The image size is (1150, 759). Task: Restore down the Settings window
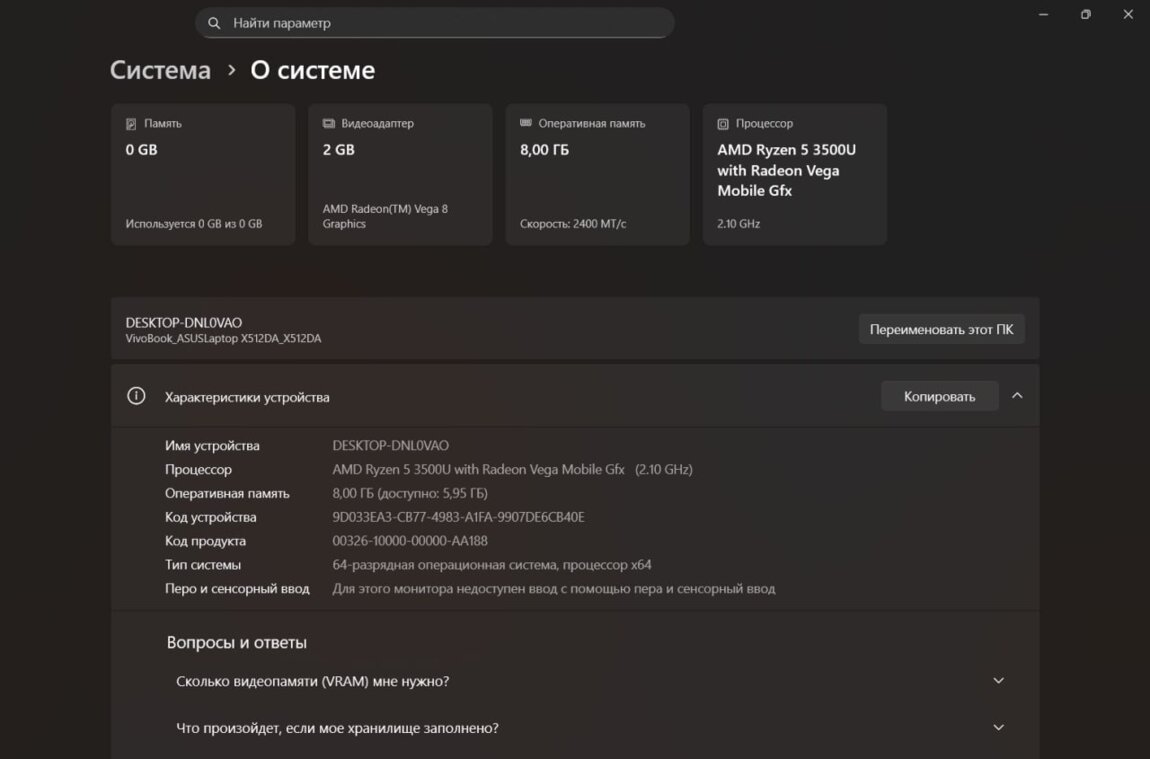1085,15
